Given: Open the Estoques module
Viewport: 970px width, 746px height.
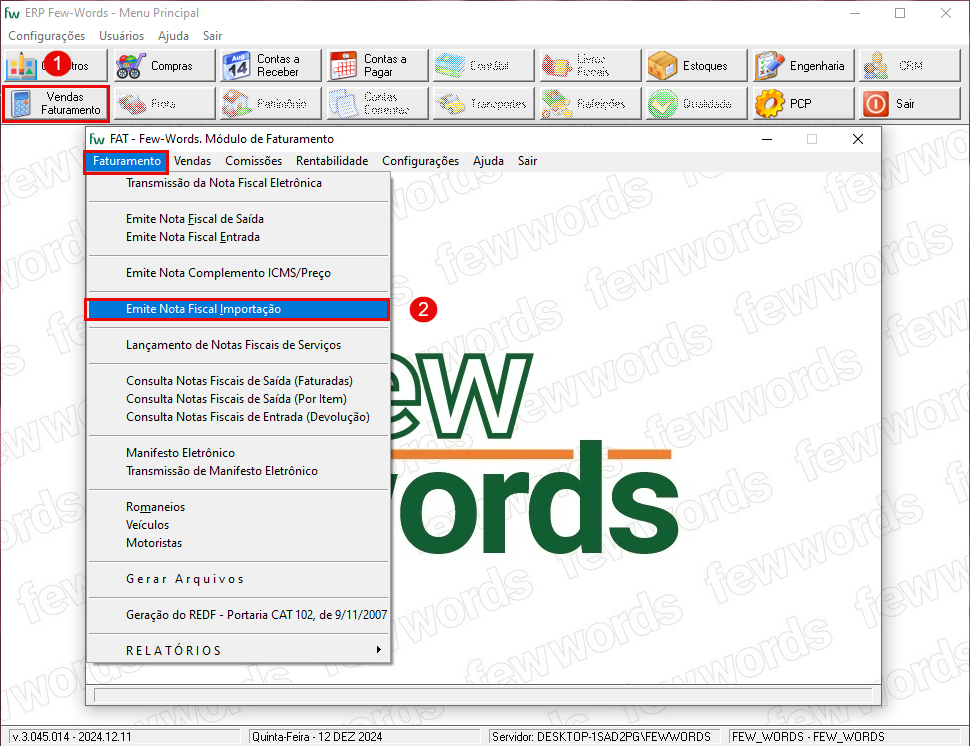Looking at the screenshot, I should (697, 66).
